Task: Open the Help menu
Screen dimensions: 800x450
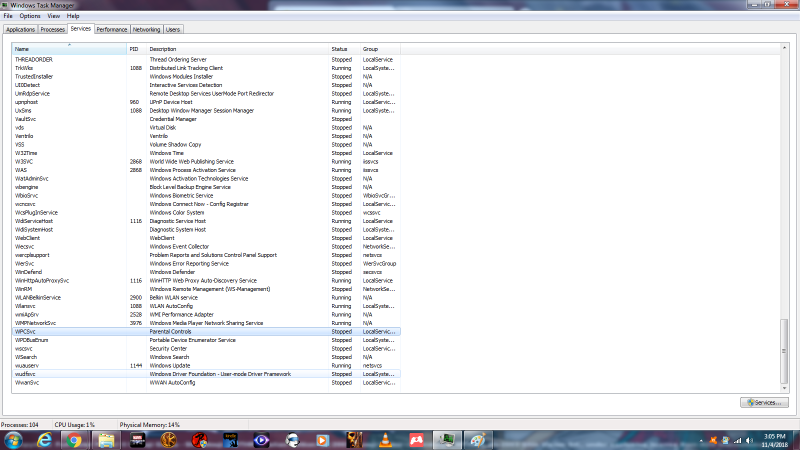Action: [73, 16]
